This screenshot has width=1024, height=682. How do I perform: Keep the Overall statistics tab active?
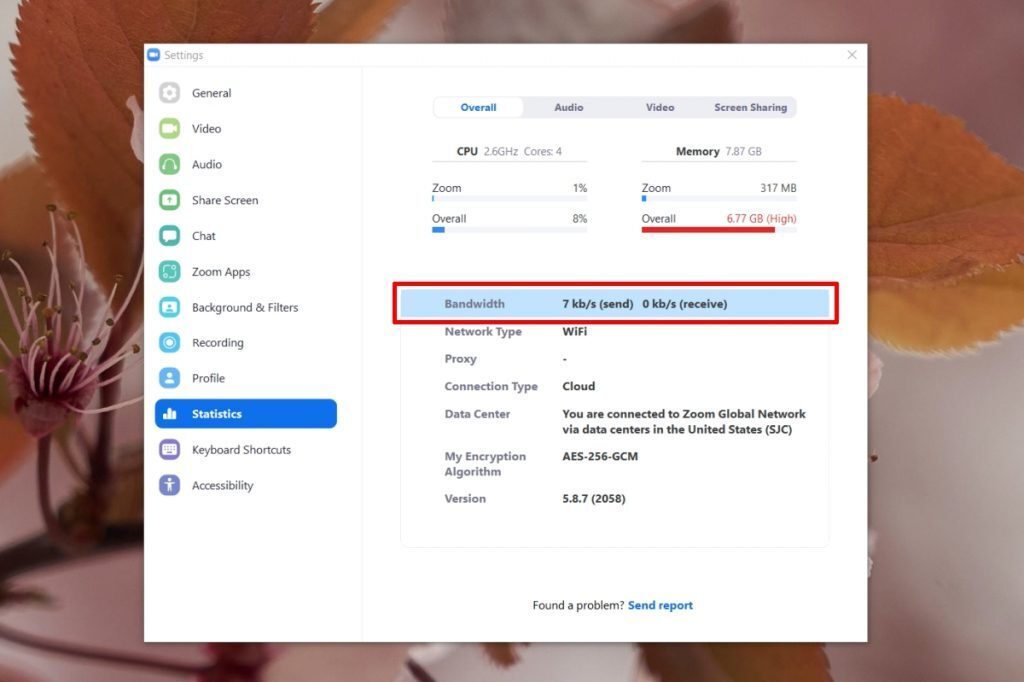478,107
